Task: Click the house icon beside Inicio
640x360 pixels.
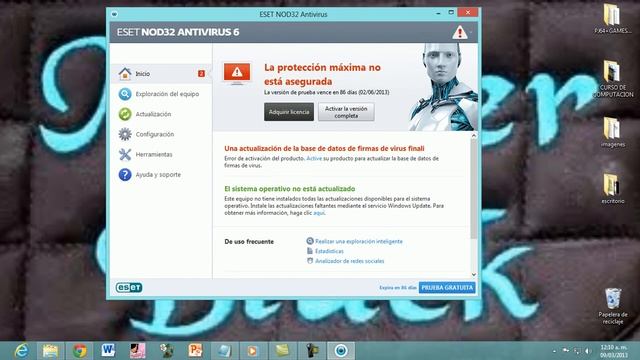Action: coord(125,73)
